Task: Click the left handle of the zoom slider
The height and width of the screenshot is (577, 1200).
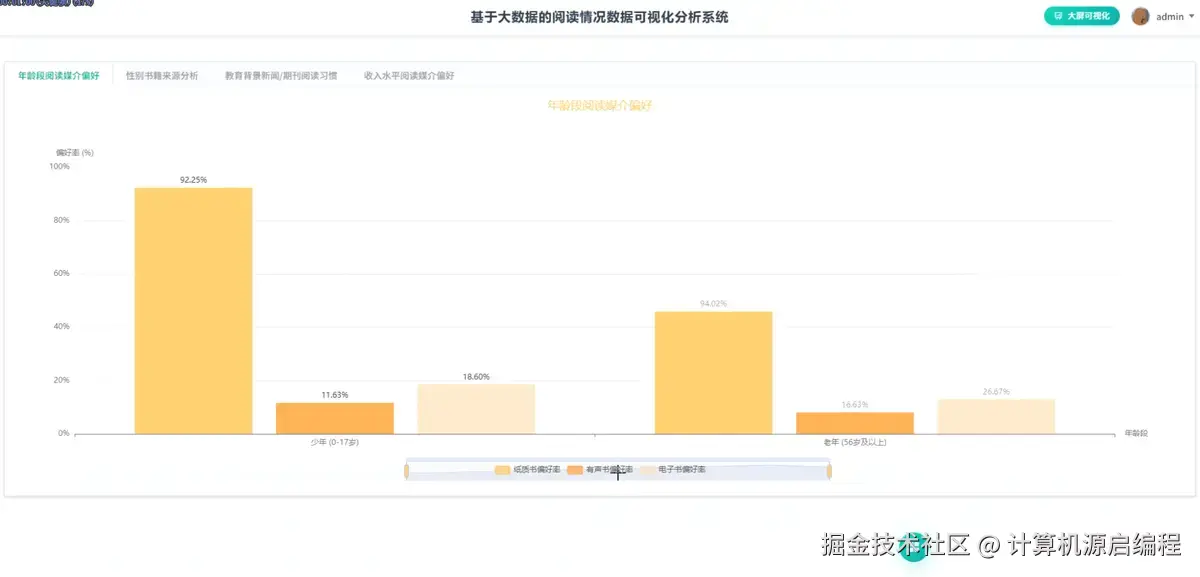Action: point(406,470)
